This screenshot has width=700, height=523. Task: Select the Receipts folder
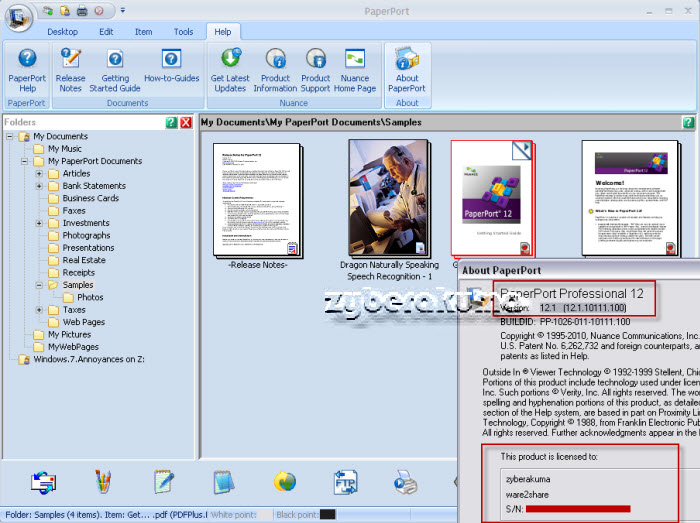[x=79, y=273]
